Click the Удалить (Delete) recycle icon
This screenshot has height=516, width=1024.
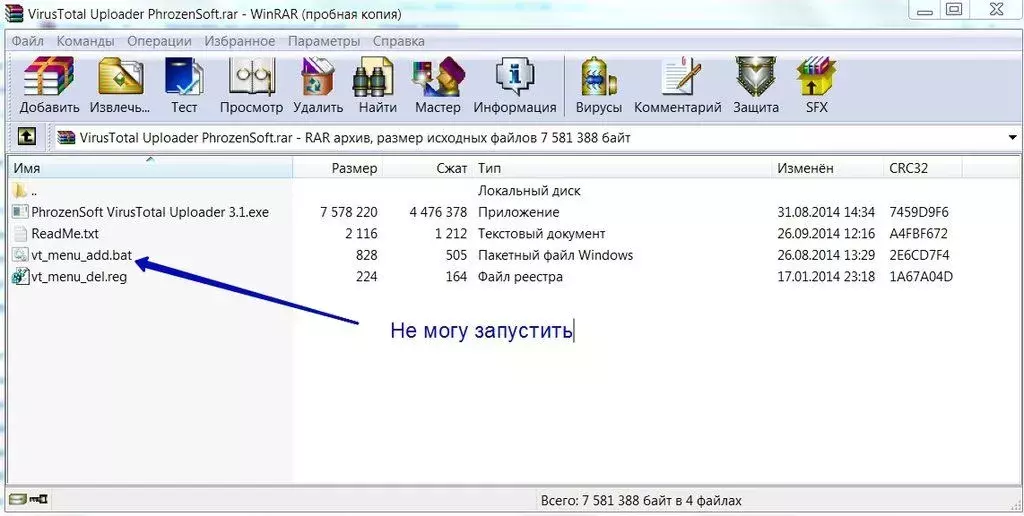[x=317, y=77]
